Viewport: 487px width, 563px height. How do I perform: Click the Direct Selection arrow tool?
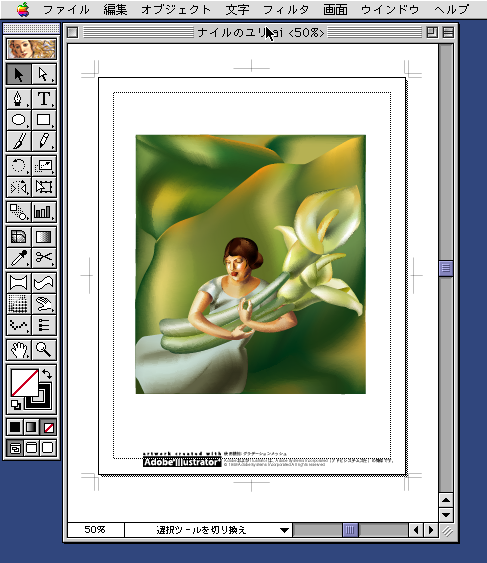44,74
